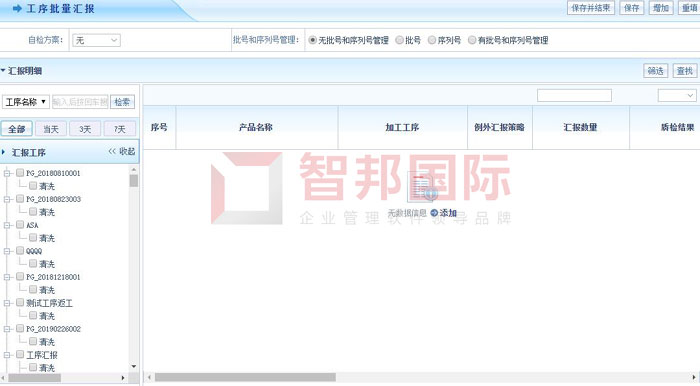Click the tree panel's scroll-down arrow
The width and height of the screenshot is (700, 386).
pos(133,367)
